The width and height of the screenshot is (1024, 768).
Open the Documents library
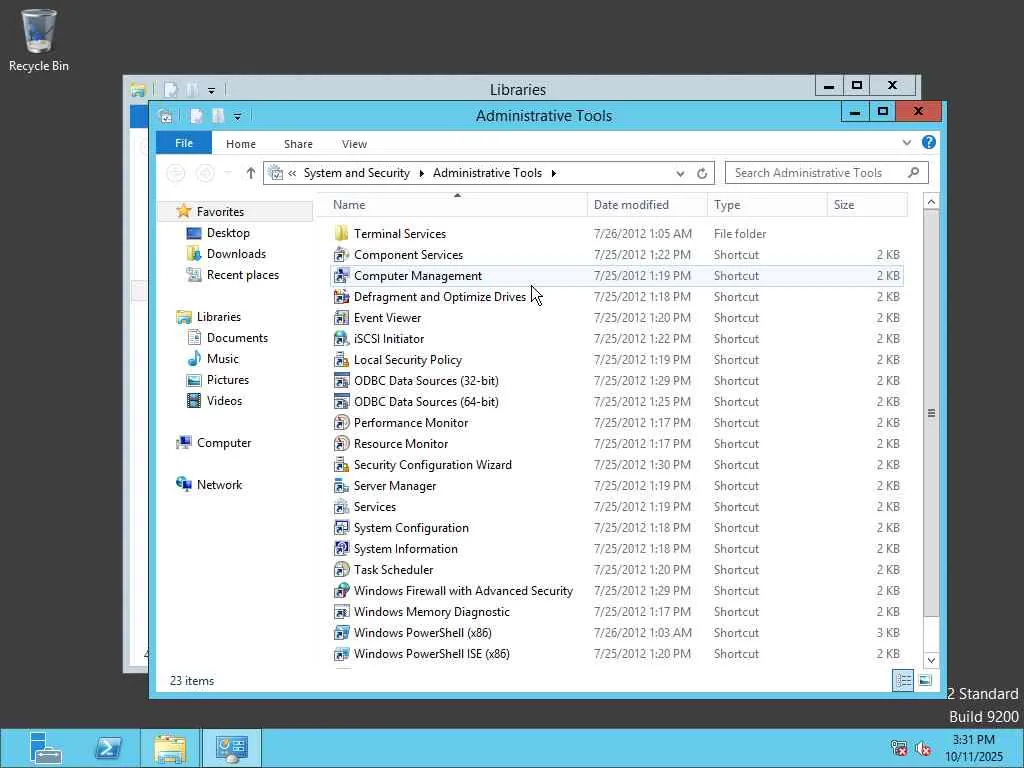(237, 338)
